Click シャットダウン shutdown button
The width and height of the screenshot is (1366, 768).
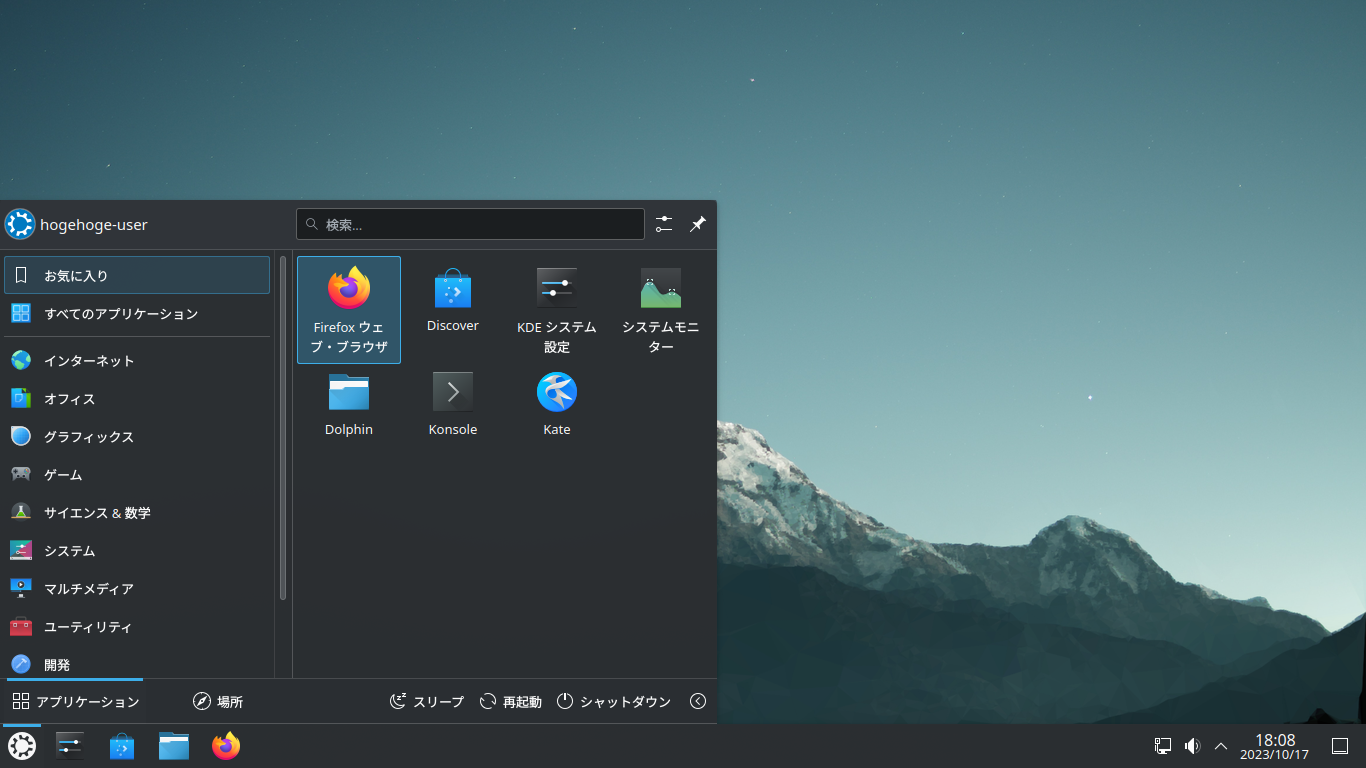(613, 701)
